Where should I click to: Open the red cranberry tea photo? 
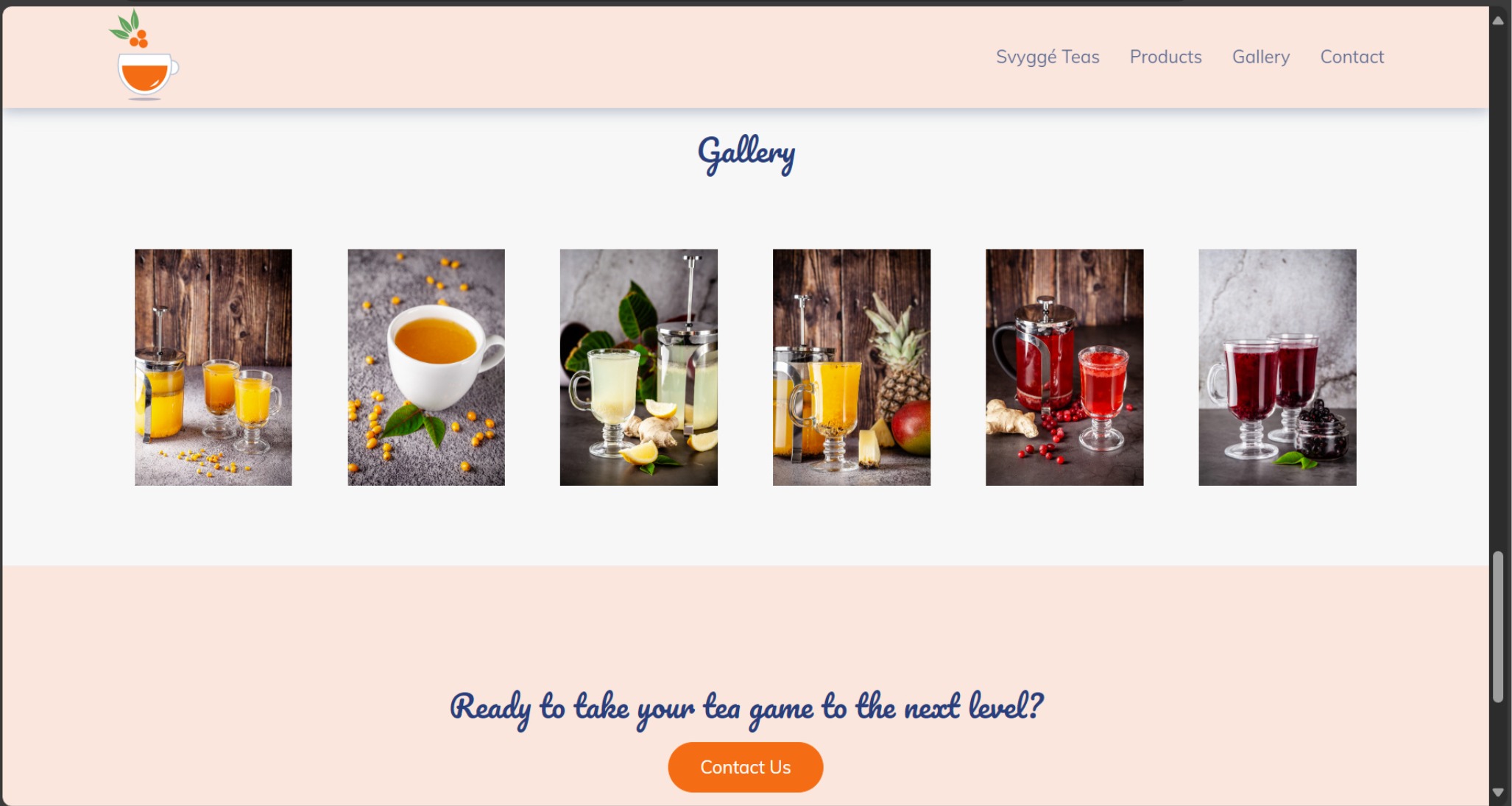point(1064,367)
